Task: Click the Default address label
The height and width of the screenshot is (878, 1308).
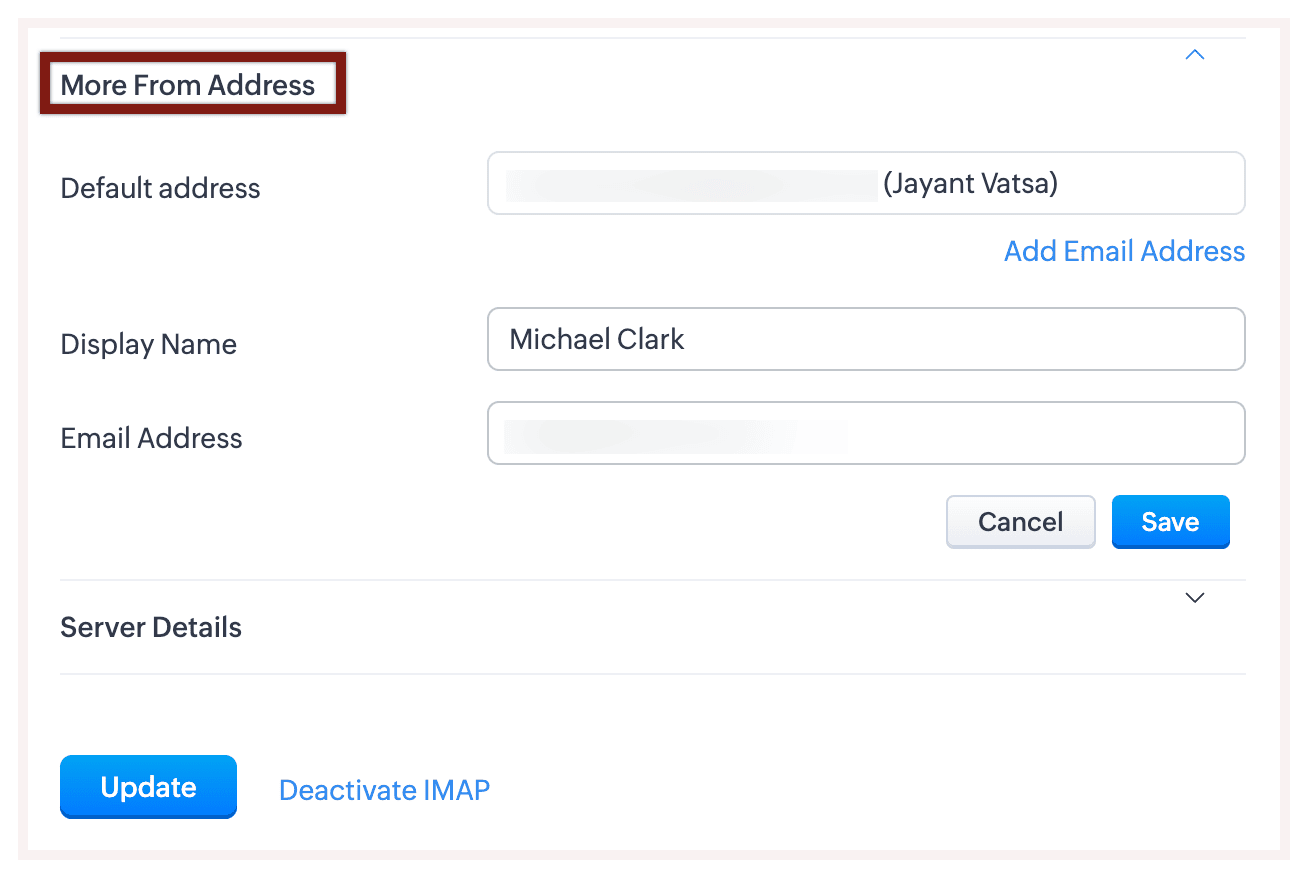Action: [160, 188]
